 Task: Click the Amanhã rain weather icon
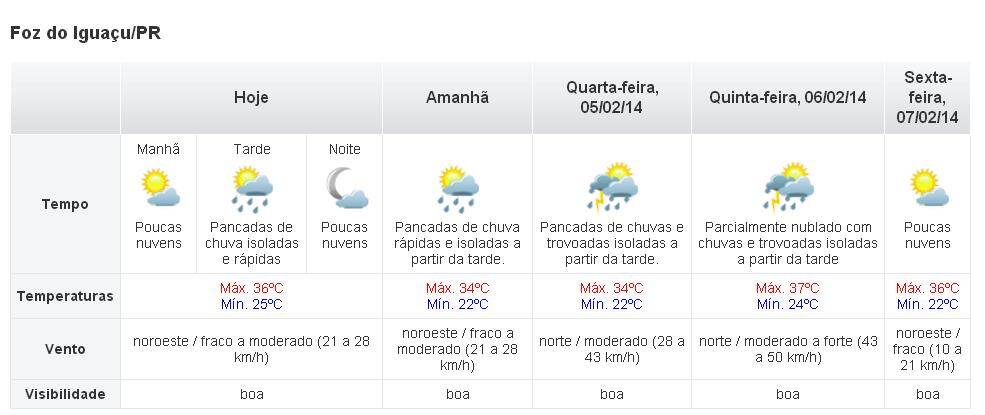tap(458, 189)
